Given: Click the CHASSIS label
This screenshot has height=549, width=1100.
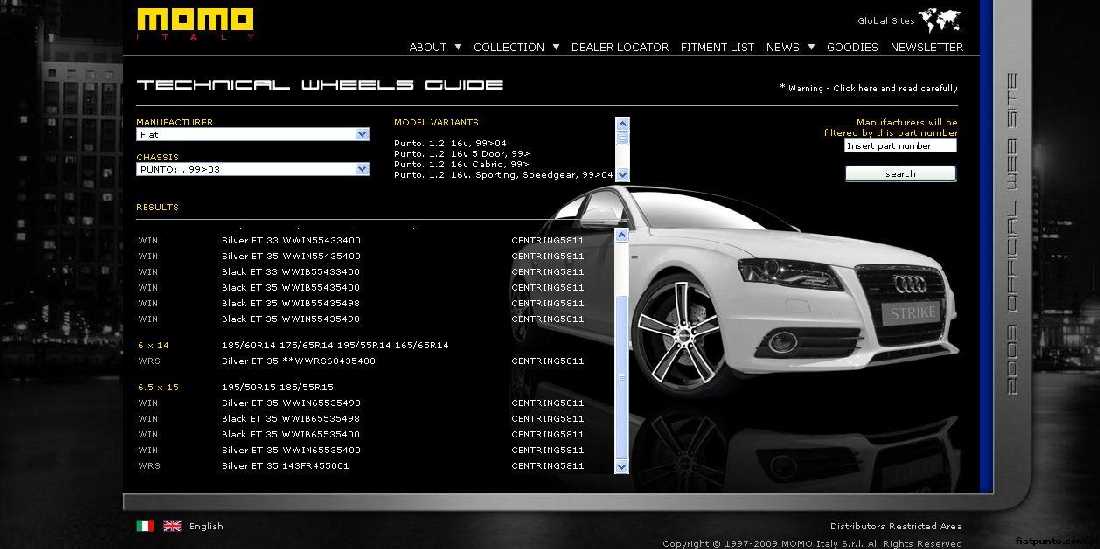Looking at the screenshot, I should (x=157, y=157).
